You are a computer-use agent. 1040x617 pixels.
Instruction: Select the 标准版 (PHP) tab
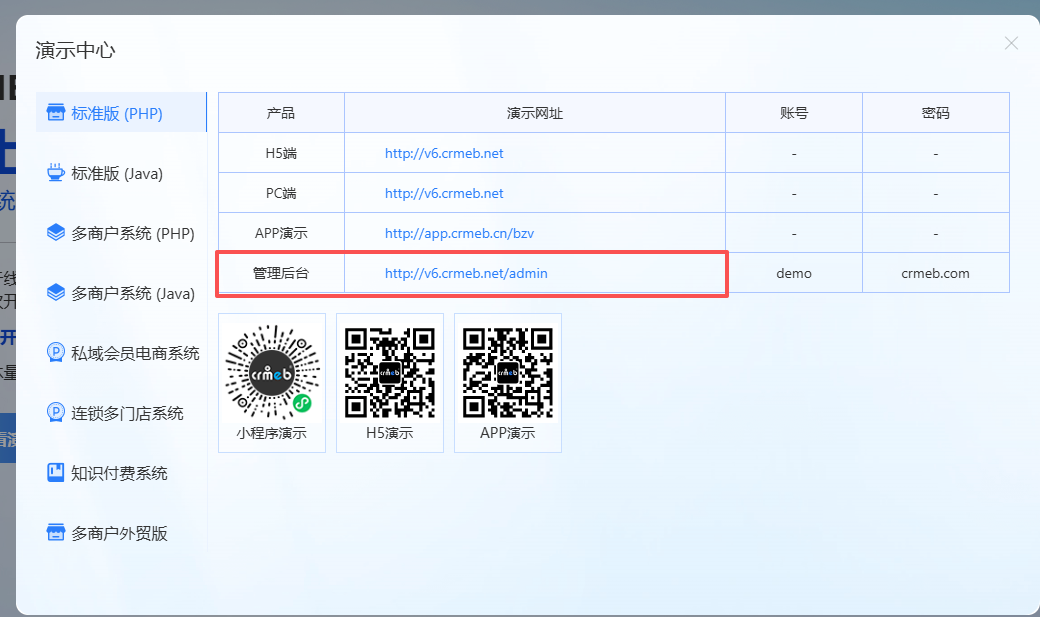tap(121, 113)
